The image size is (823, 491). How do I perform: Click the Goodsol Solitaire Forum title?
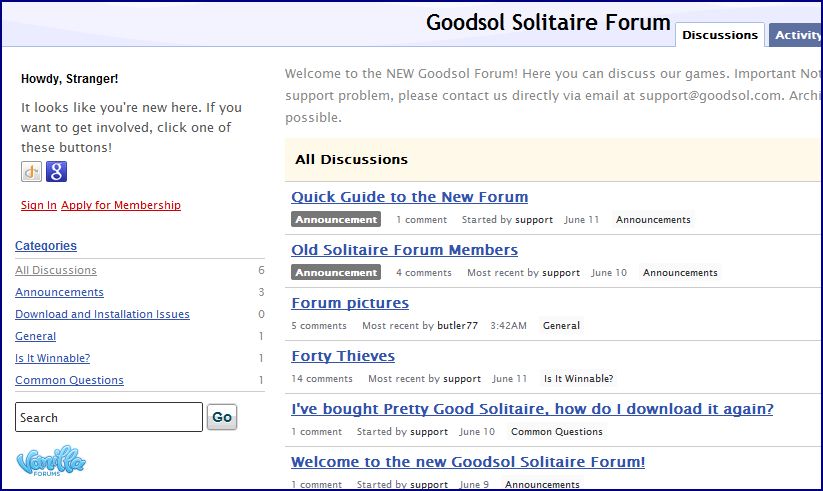(548, 23)
